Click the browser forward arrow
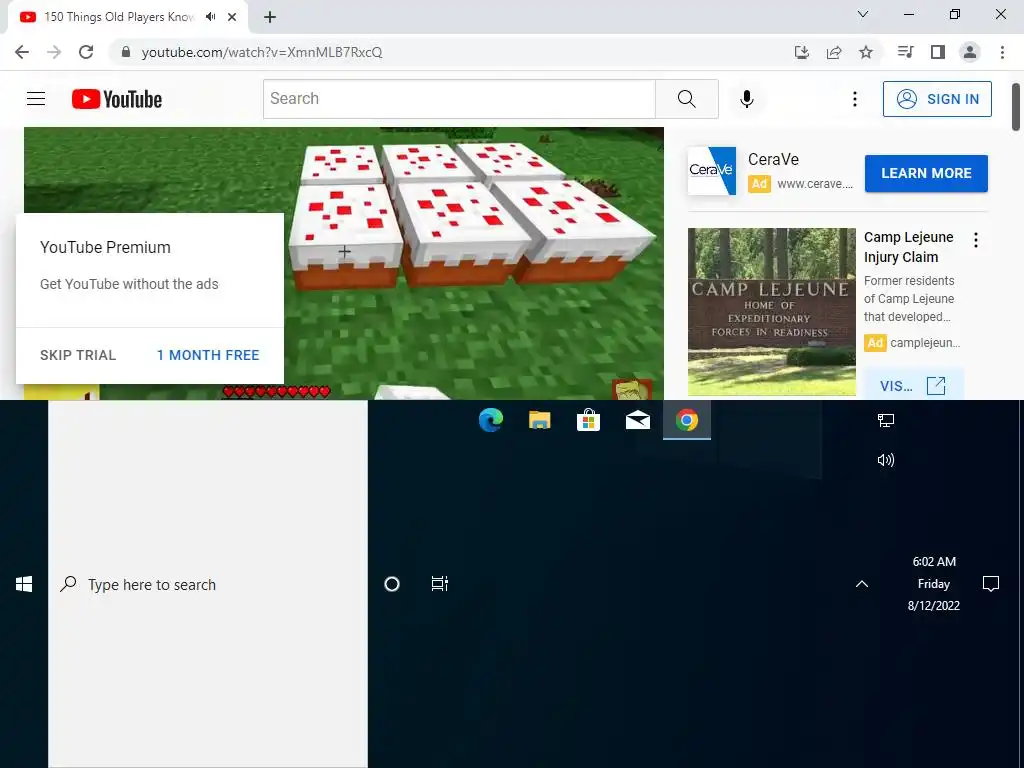1024x768 pixels. point(54,52)
